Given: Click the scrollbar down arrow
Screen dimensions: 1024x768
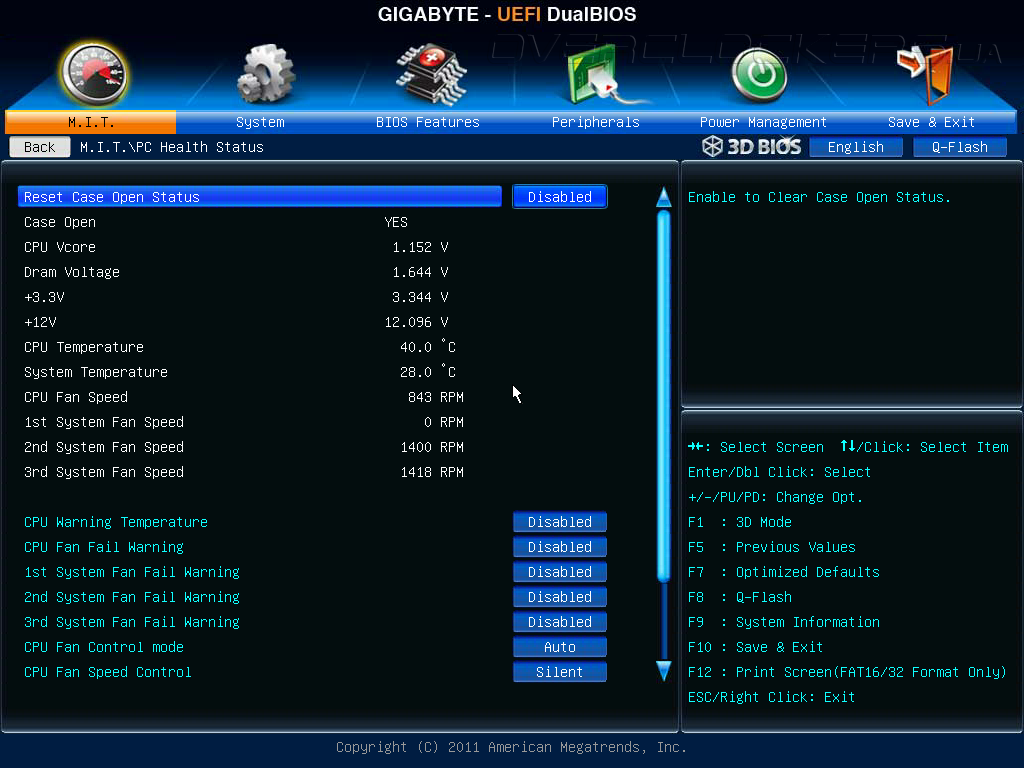Looking at the screenshot, I should click(x=664, y=671).
